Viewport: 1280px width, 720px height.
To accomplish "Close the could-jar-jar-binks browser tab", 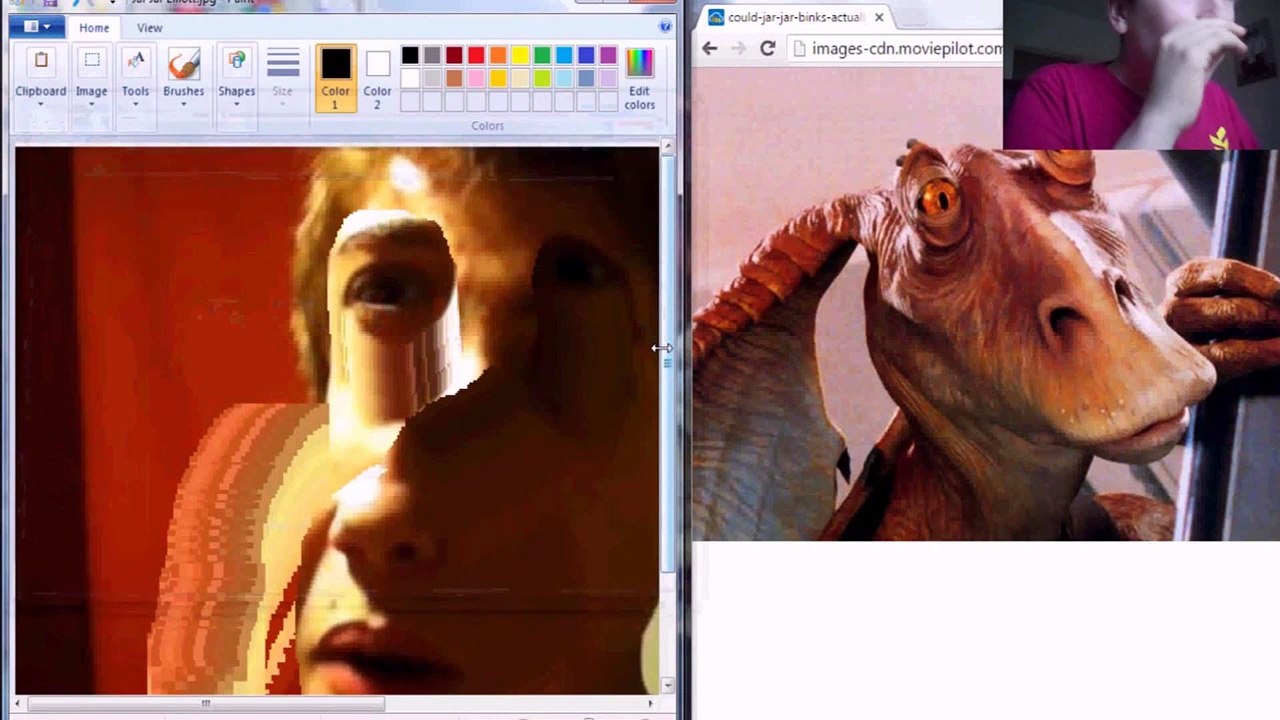I will pos(879,17).
